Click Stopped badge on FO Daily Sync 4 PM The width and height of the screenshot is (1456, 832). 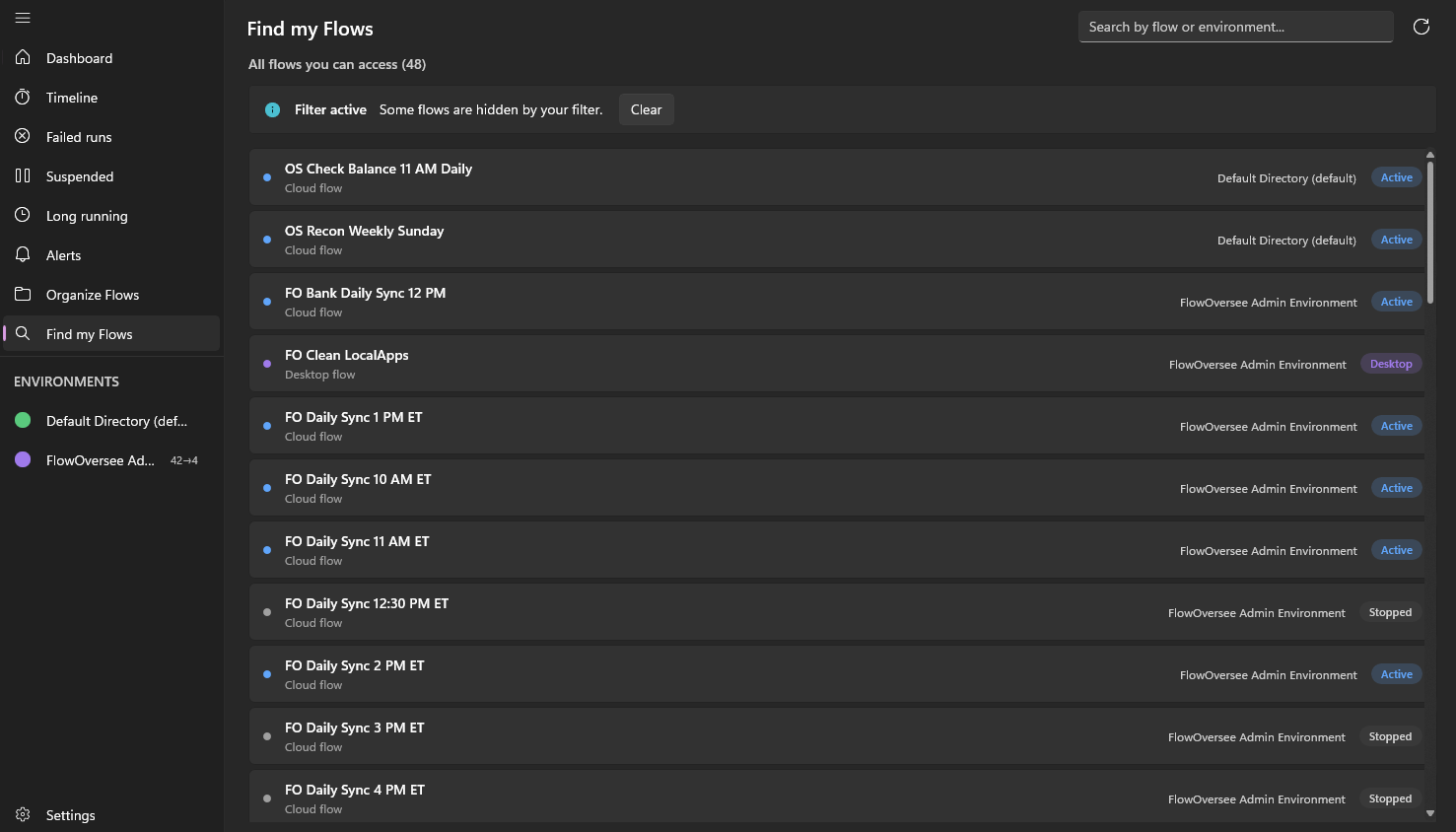(1390, 798)
